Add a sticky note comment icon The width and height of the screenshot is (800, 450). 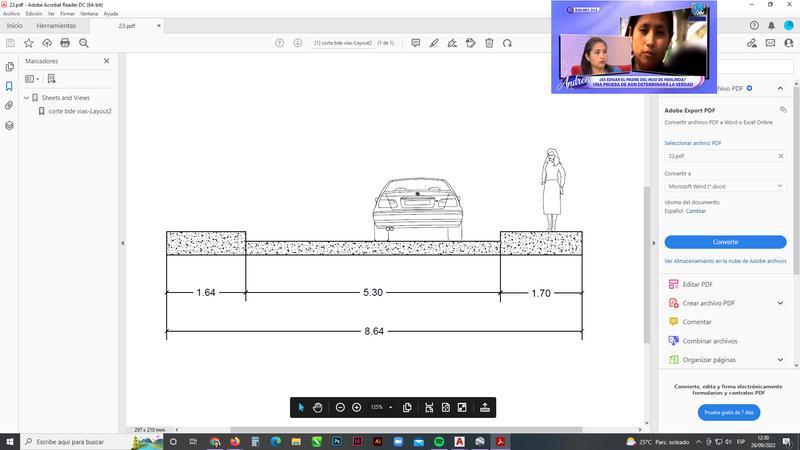[416, 43]
